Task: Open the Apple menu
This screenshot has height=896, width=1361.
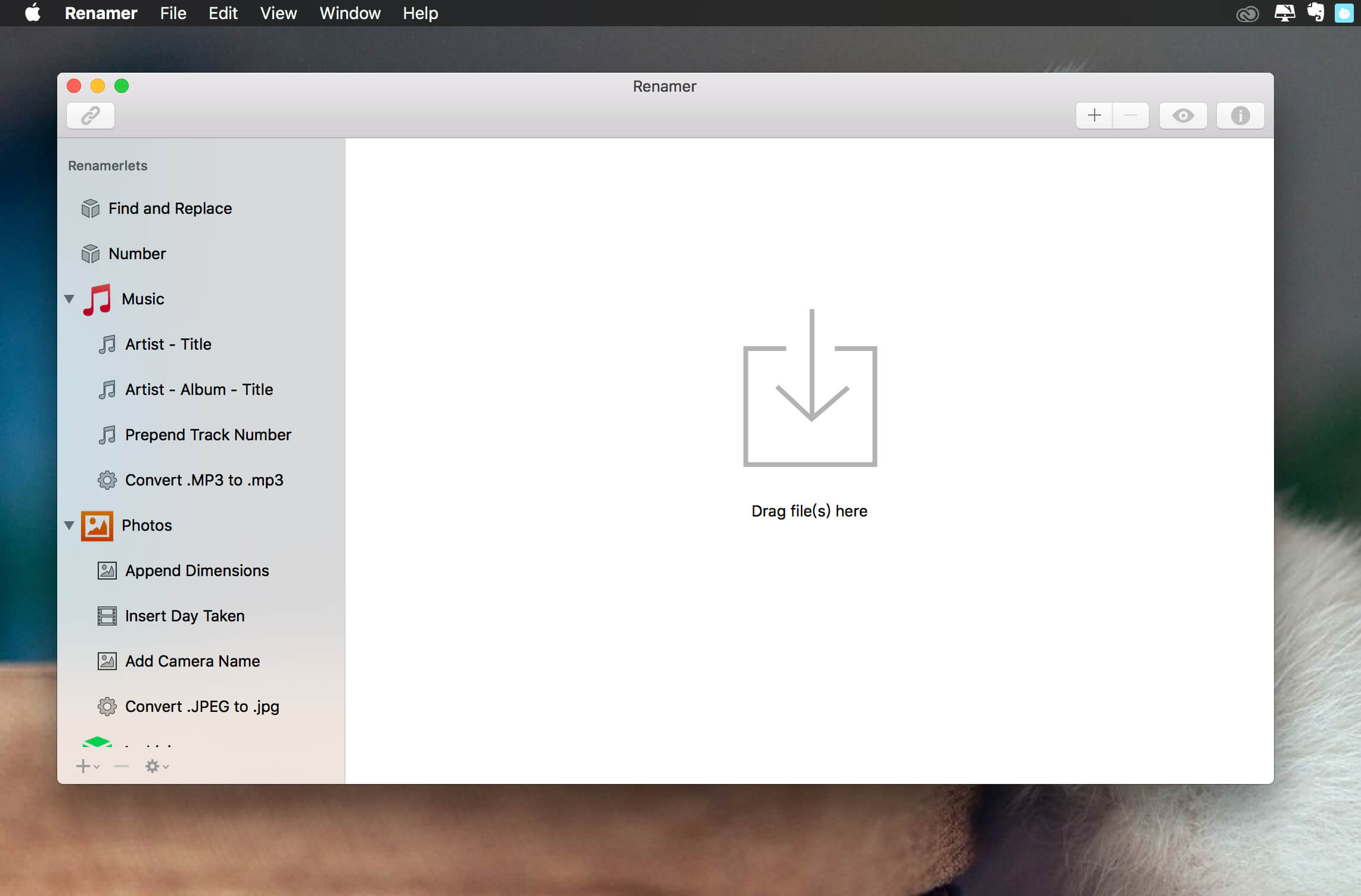Action: point(33,13)
